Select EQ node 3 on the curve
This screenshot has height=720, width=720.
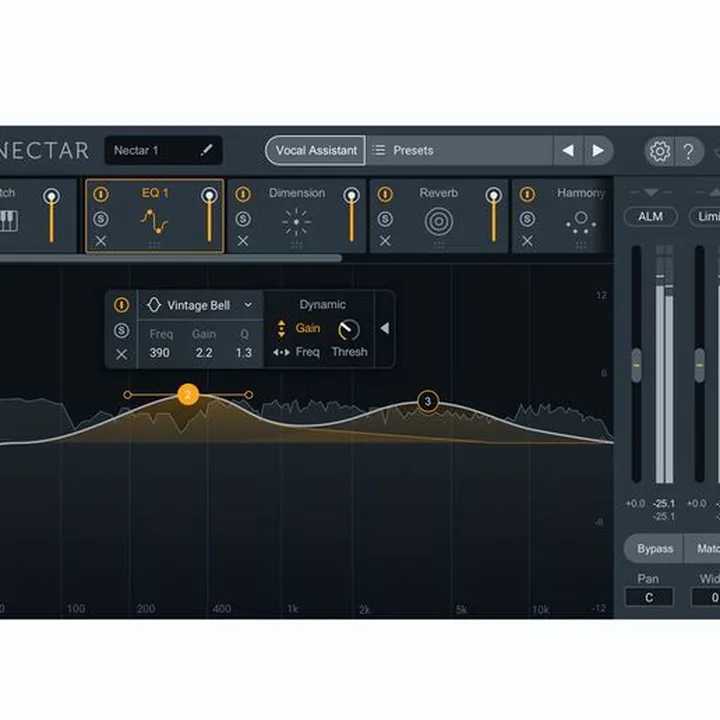[428, 401]
